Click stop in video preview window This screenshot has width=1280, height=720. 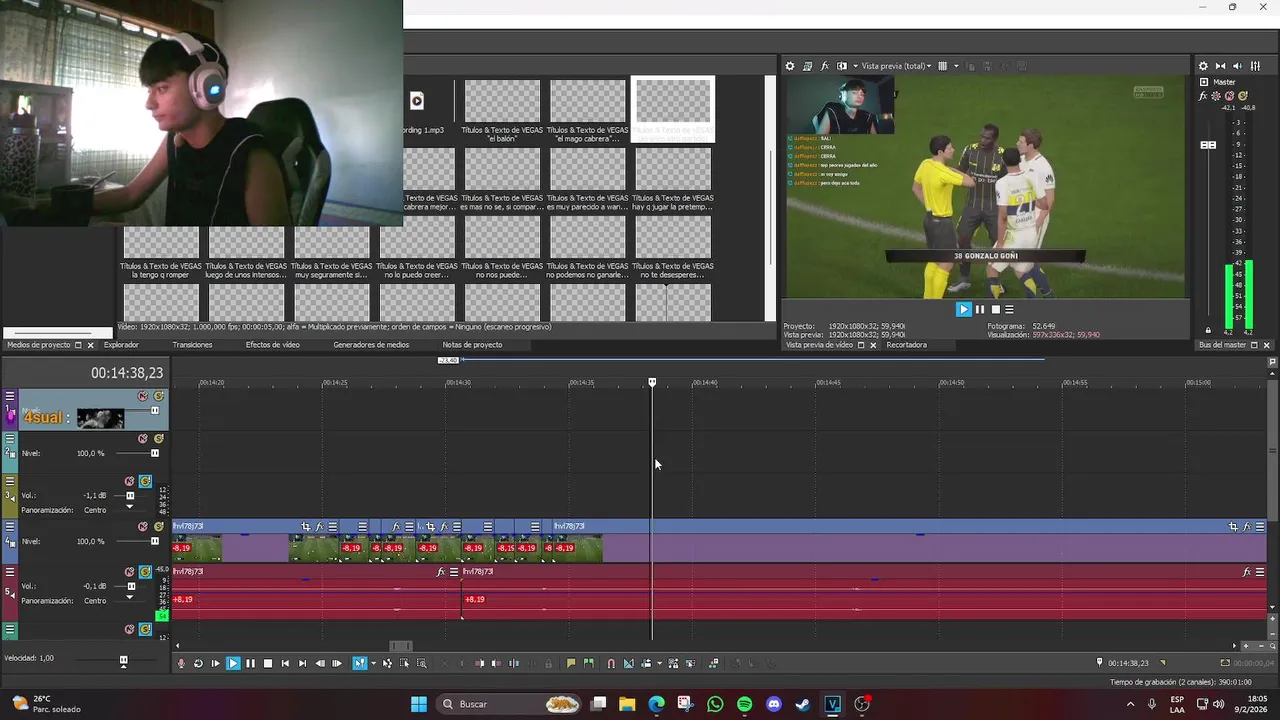(x=994, y=309)
